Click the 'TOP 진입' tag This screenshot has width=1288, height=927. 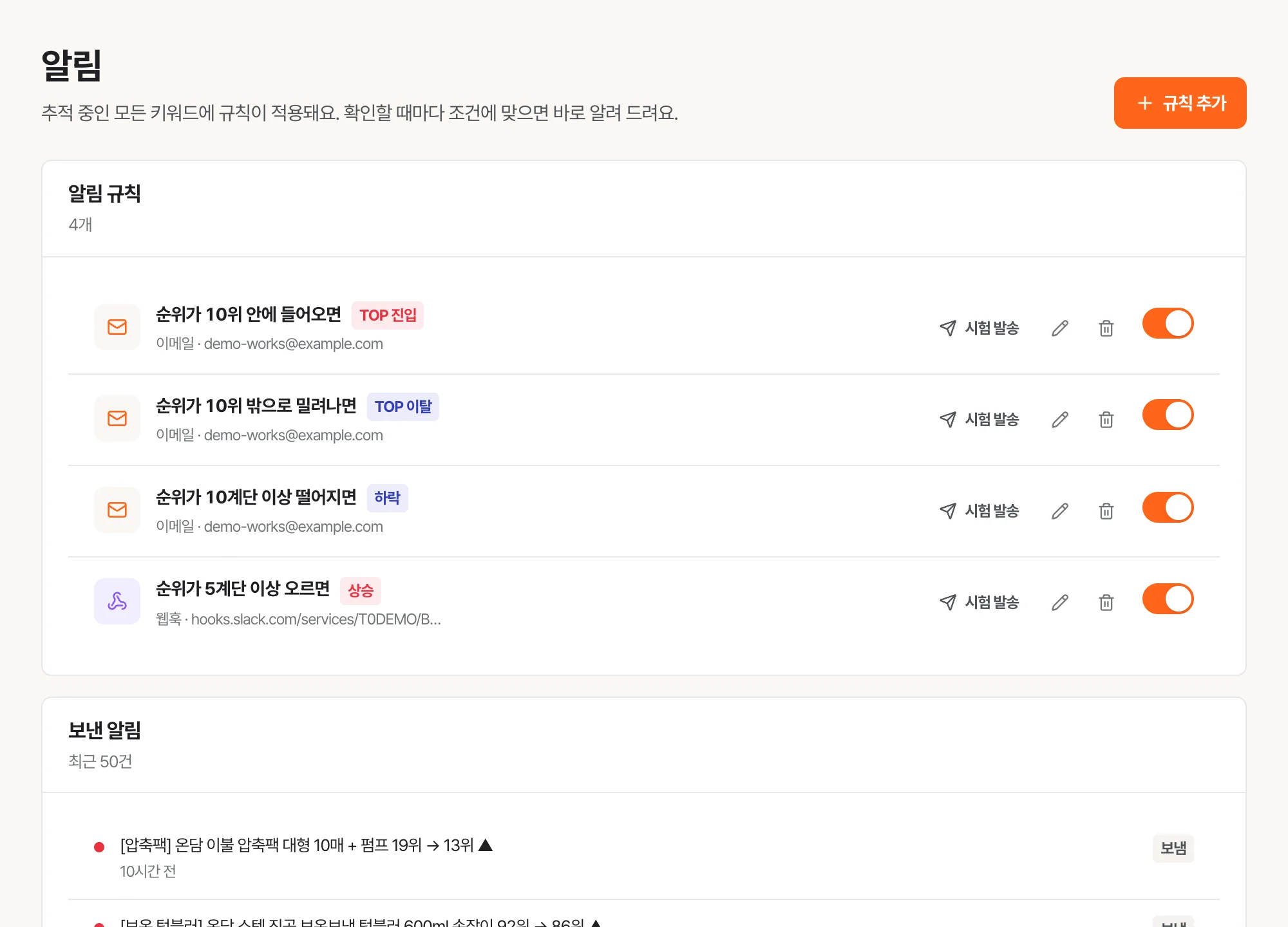coord(388,315)
